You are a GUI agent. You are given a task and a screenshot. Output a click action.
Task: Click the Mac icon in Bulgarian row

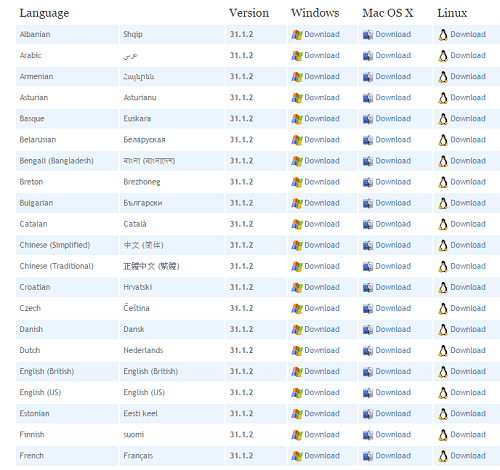coord(368,203)
